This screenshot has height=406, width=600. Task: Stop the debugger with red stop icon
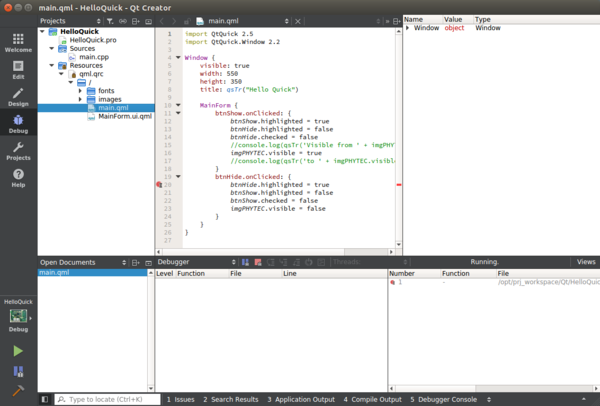[x=258, y=262]
